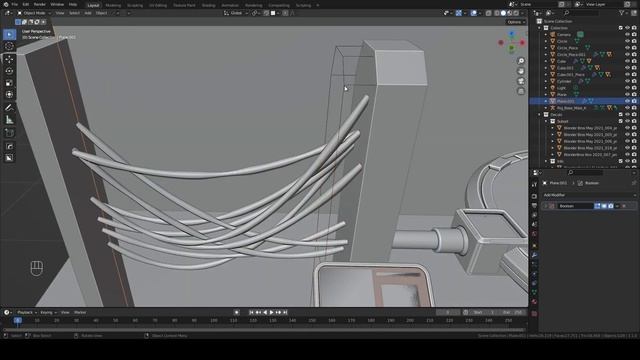Collapse the Collection tree item
The width and height of the screenshot is (640, 360).
pyautogui.click(x=540, y=28)
